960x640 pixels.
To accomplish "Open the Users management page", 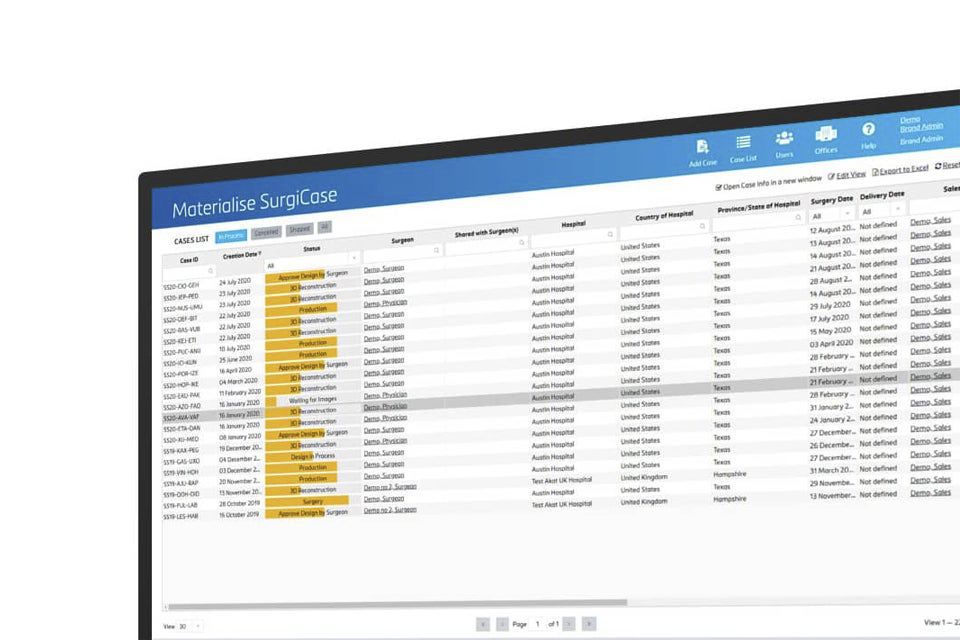I will (x=784, y=138).
